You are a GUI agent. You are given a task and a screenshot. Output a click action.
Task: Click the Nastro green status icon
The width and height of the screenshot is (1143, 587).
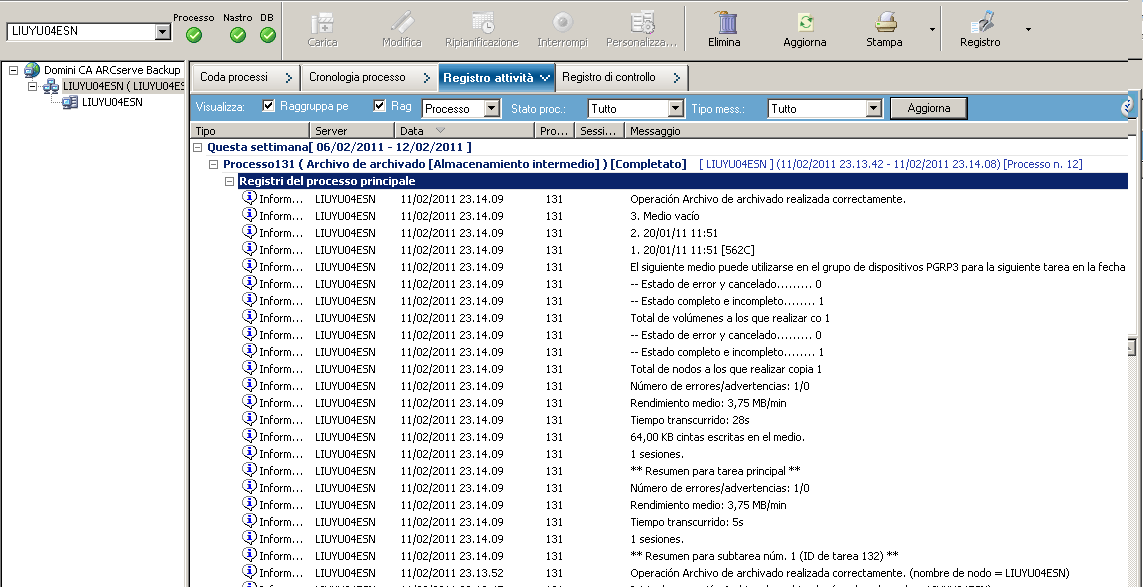point(238,35)
